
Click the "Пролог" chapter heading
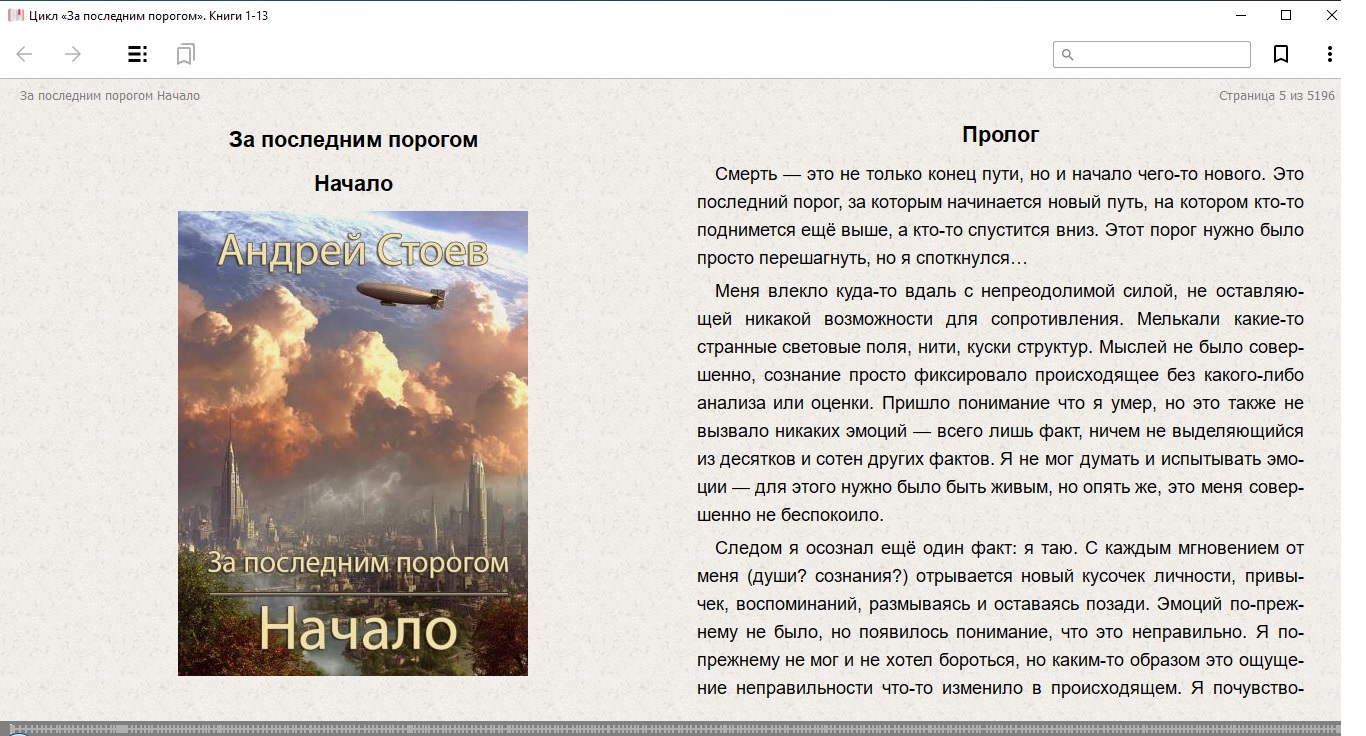pos(999,133)
